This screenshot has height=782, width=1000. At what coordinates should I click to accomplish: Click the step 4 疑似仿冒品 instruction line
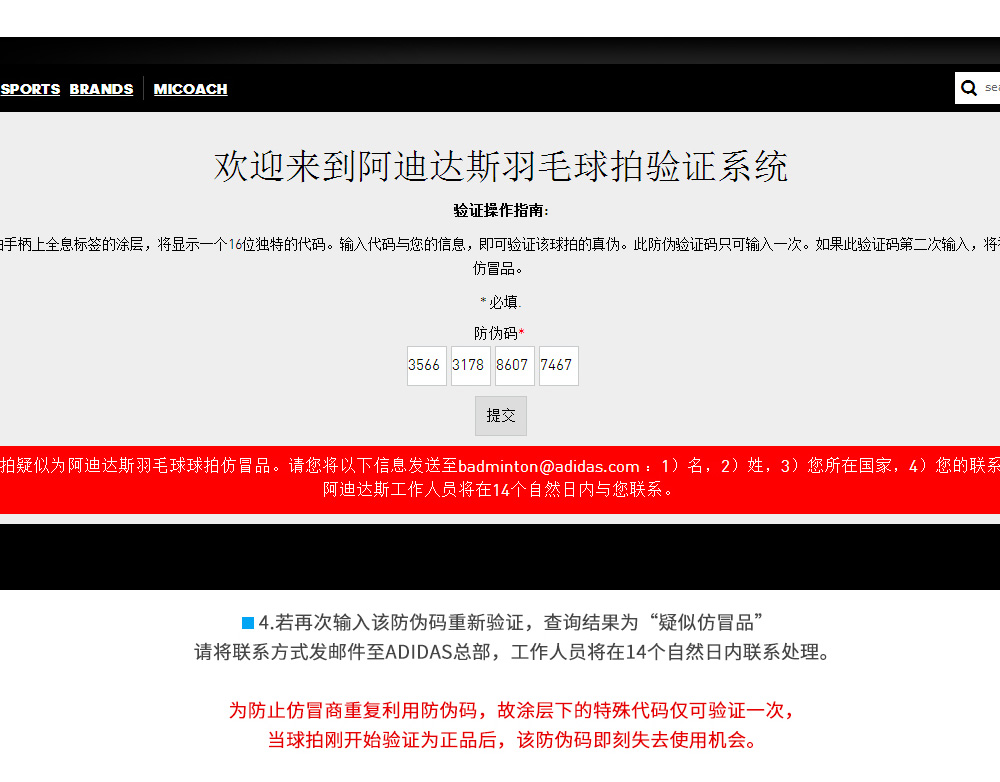pyautogui.click(x=512, y=622)
